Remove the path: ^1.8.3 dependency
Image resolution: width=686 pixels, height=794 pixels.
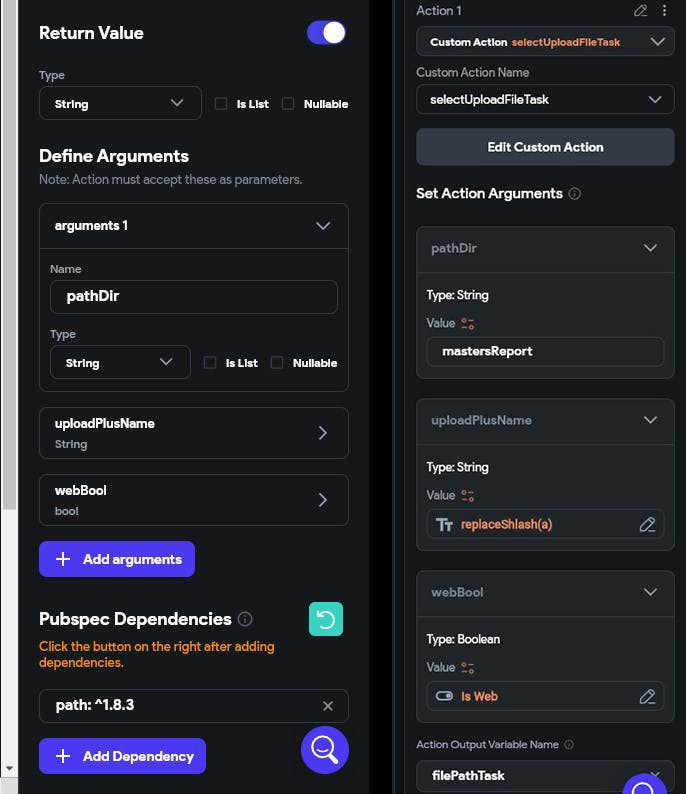click(x=327, y=706)
